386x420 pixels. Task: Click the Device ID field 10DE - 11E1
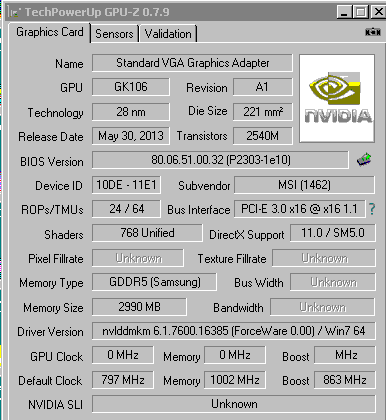(x=126, y=185)
